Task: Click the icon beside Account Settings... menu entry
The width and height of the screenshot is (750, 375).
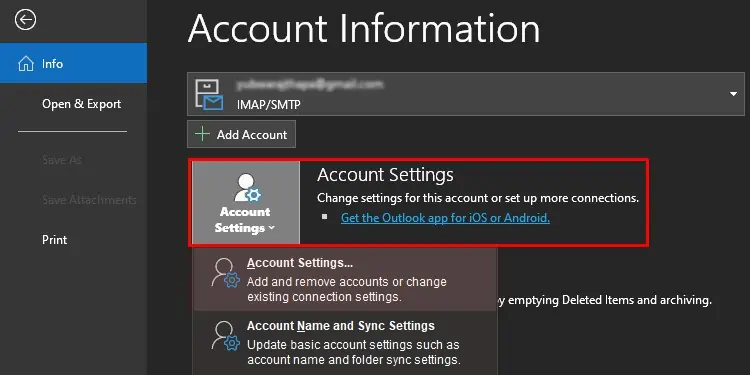Action: (225, 273)
